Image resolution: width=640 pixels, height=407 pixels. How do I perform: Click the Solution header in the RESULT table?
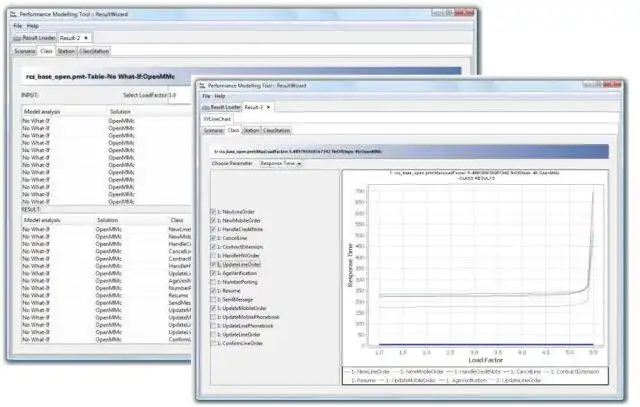coord(107,220)
